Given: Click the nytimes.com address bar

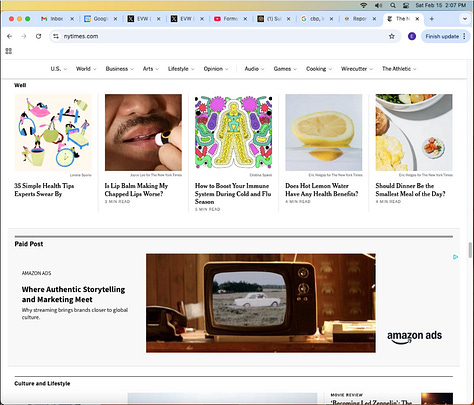Looking at the screenshot, I should [225, 36].
